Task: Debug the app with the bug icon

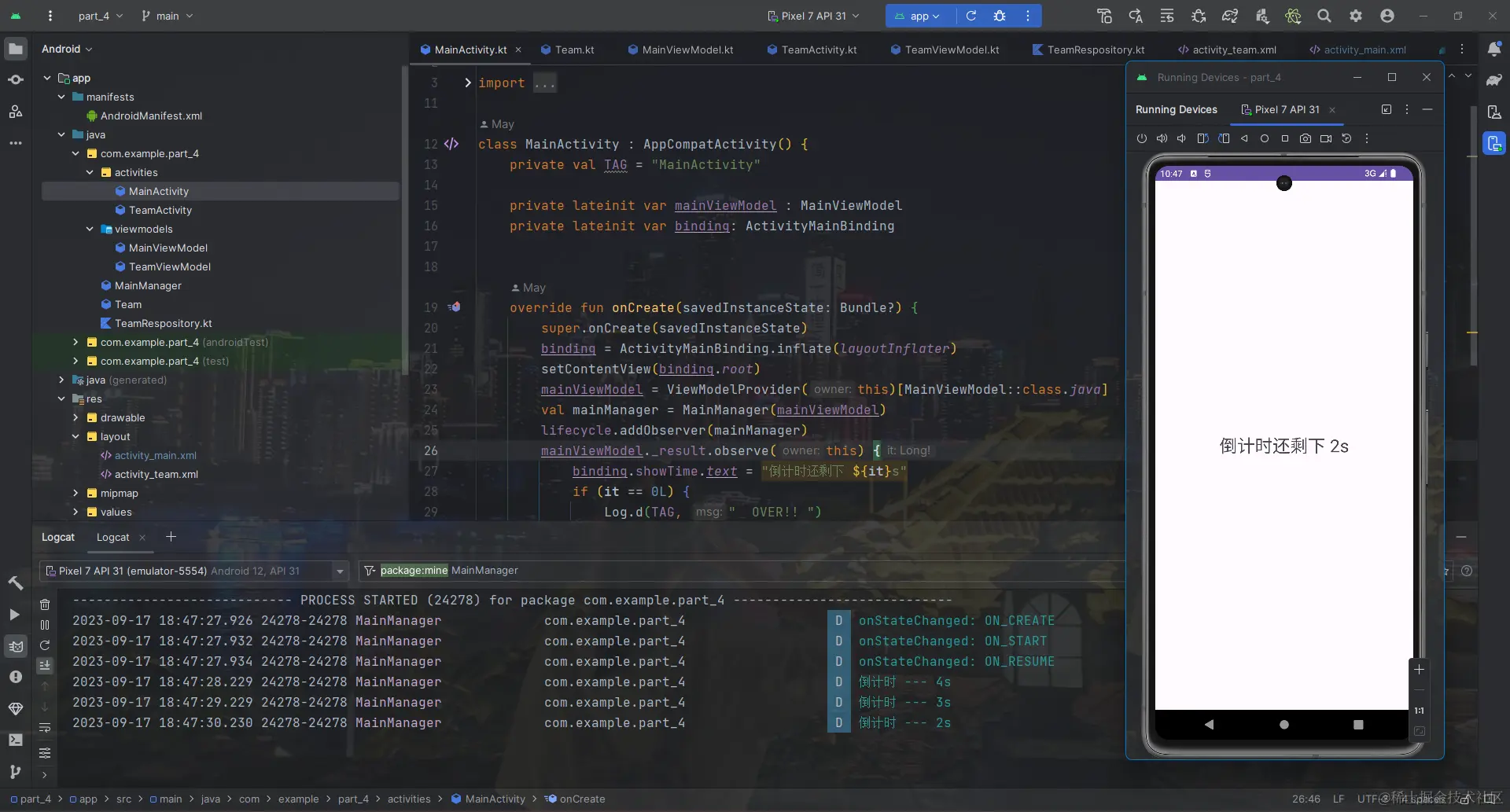Action: tap(1000, 16)
